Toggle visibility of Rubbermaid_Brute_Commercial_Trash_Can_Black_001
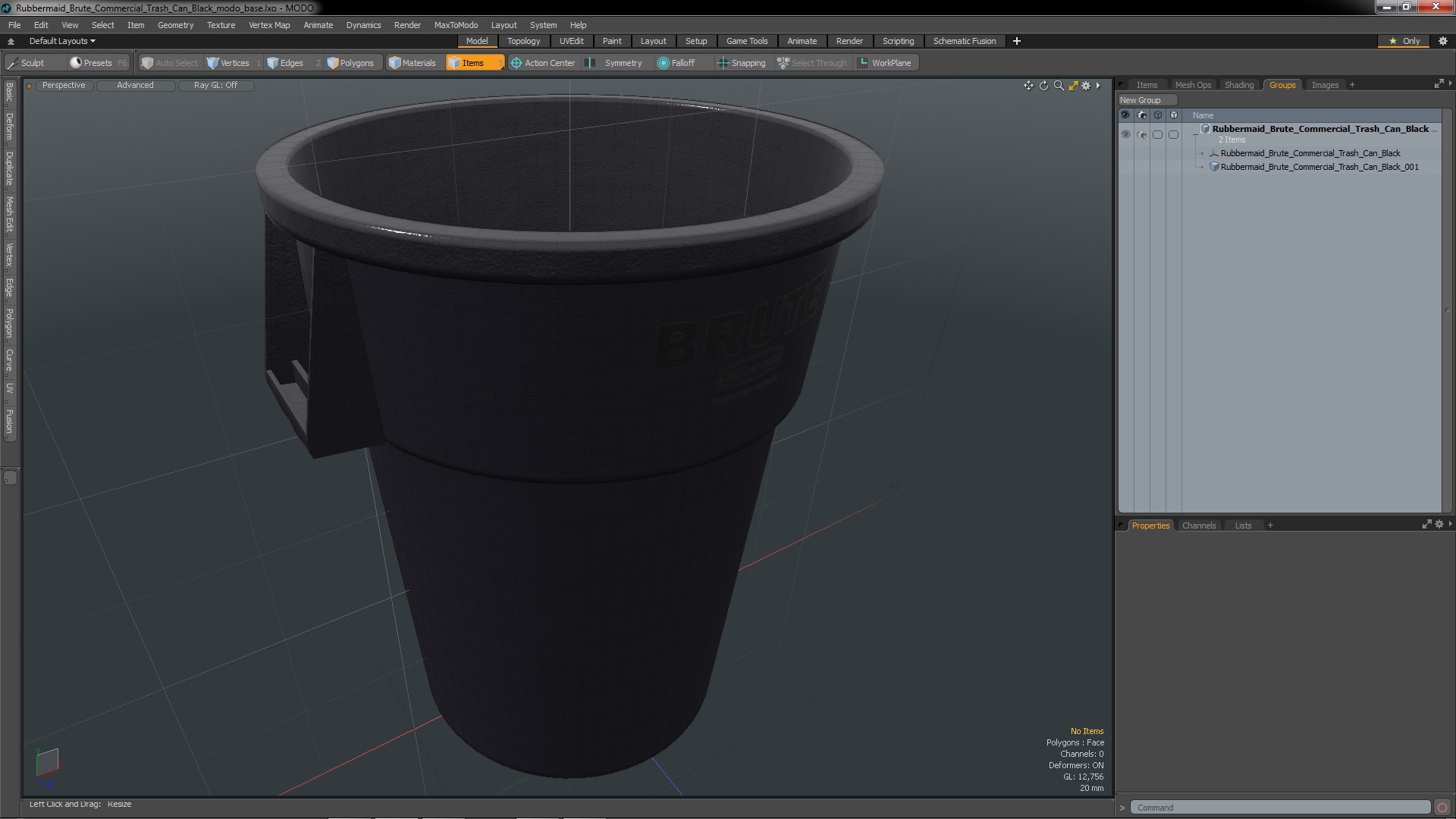This screenshot has height=819, width=1456. (x=1125, y=167)
